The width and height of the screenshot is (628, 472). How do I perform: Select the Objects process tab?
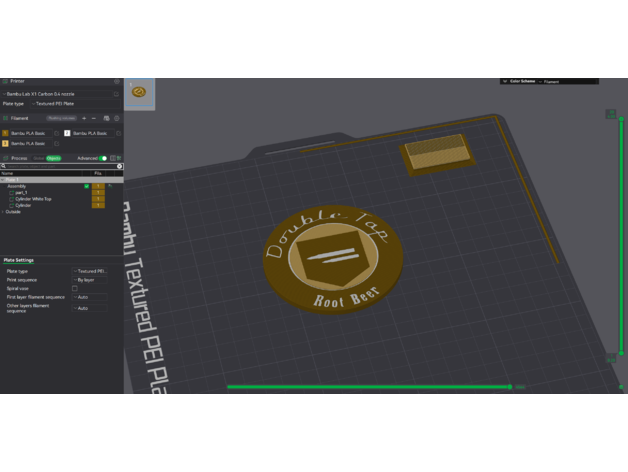tap(53, 158)
